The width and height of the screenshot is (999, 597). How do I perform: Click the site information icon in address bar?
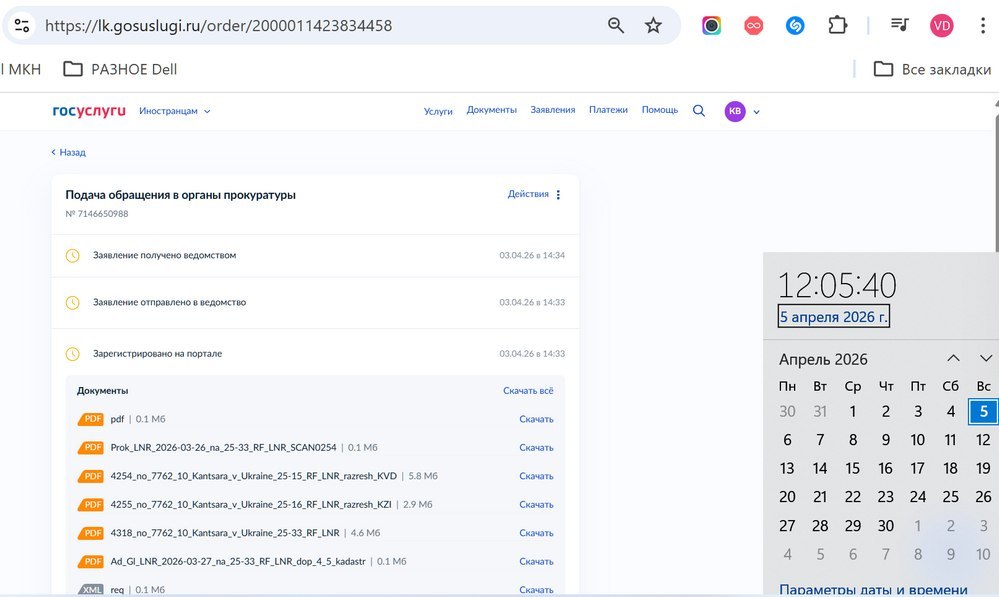pos(22,25)
